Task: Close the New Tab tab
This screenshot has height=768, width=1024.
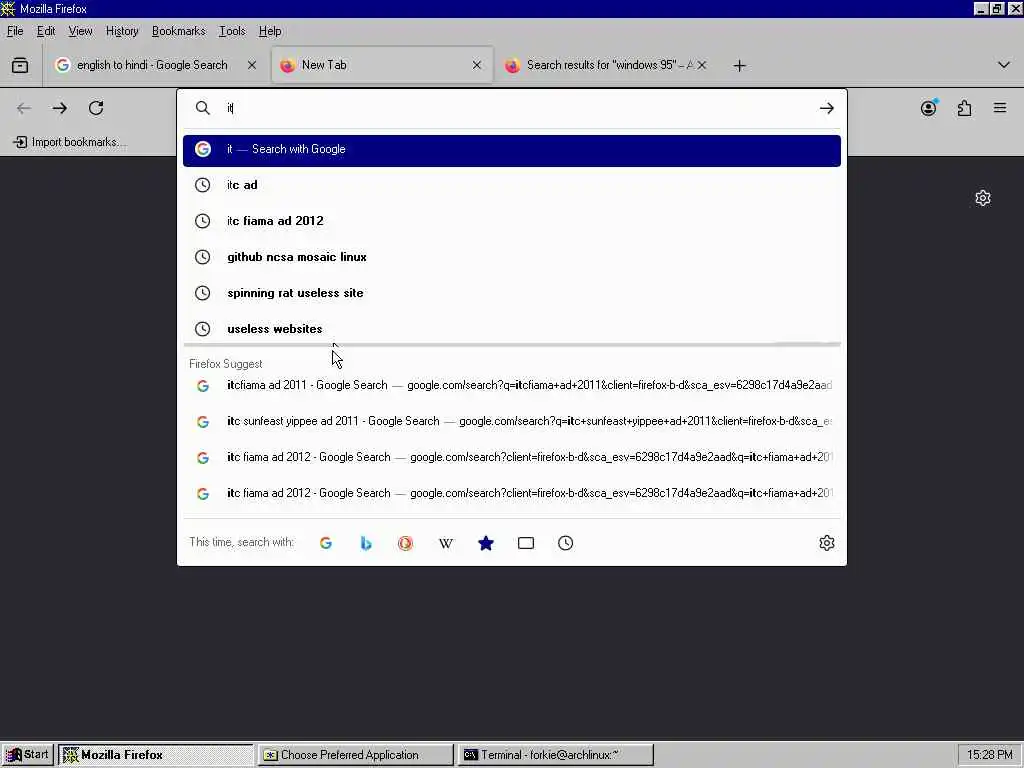Action: [477, 65]
